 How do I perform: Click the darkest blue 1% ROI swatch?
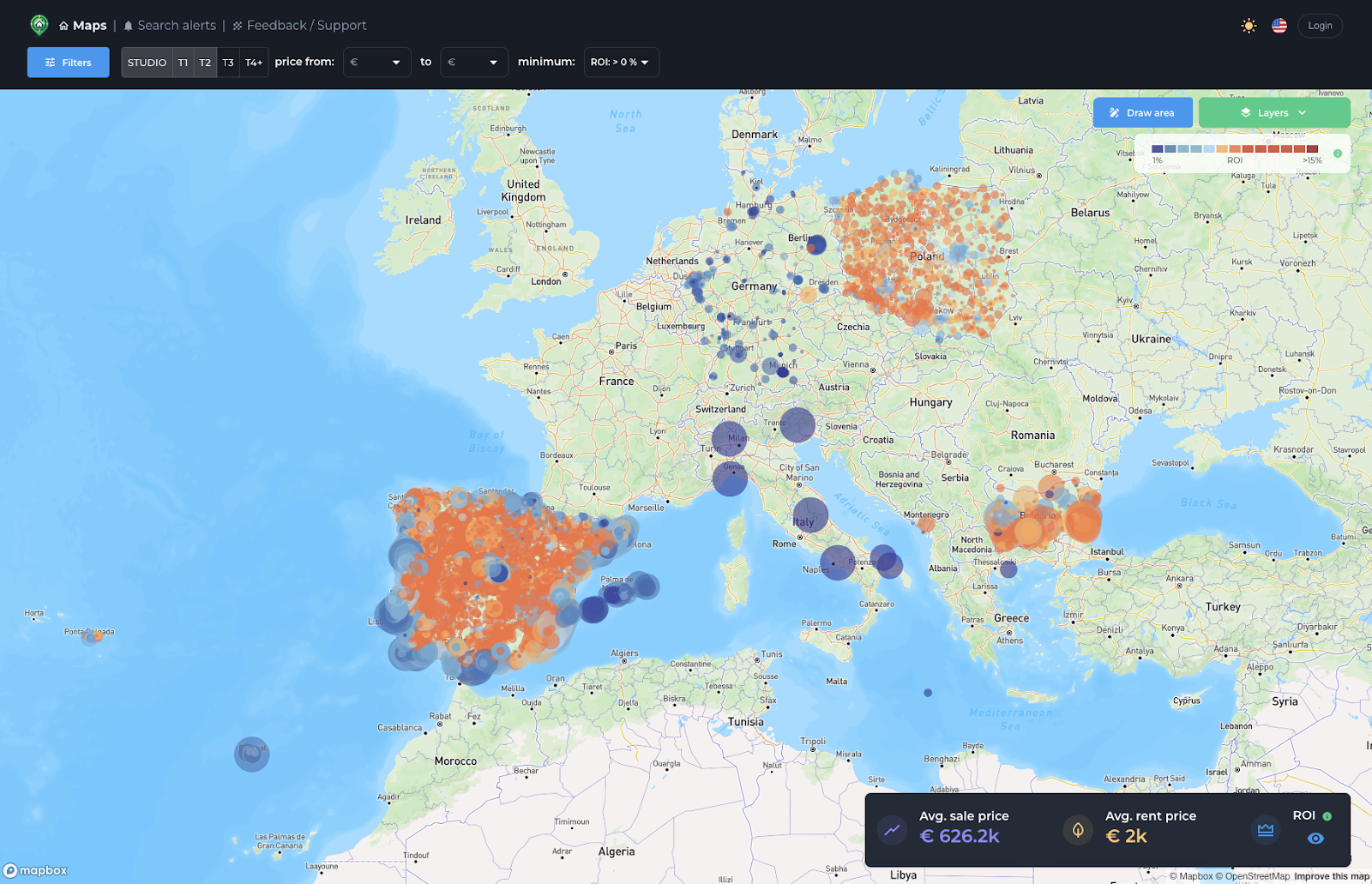1158,149
